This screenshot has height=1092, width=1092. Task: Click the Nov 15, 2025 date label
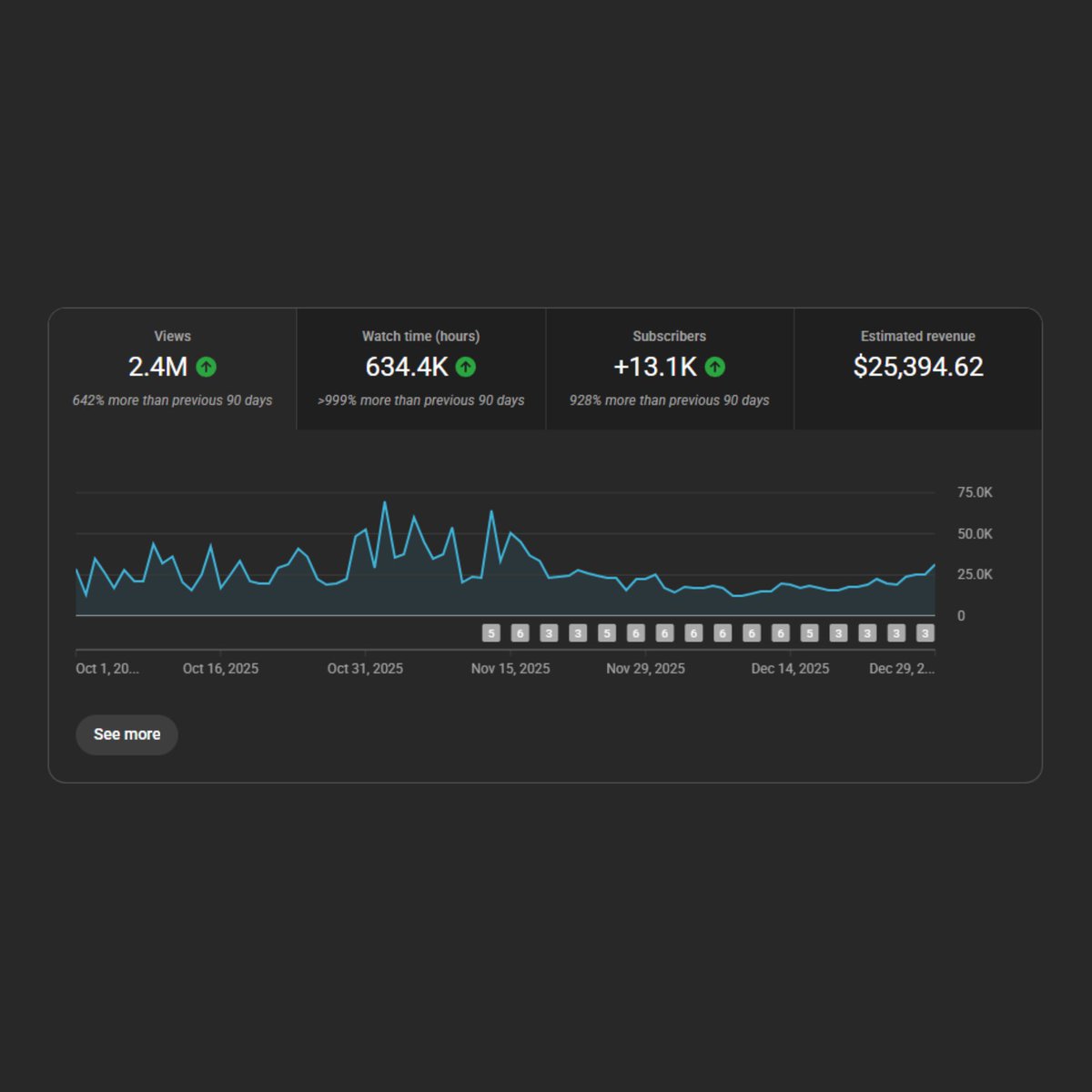pyautogui.click(x=511, y=669)
